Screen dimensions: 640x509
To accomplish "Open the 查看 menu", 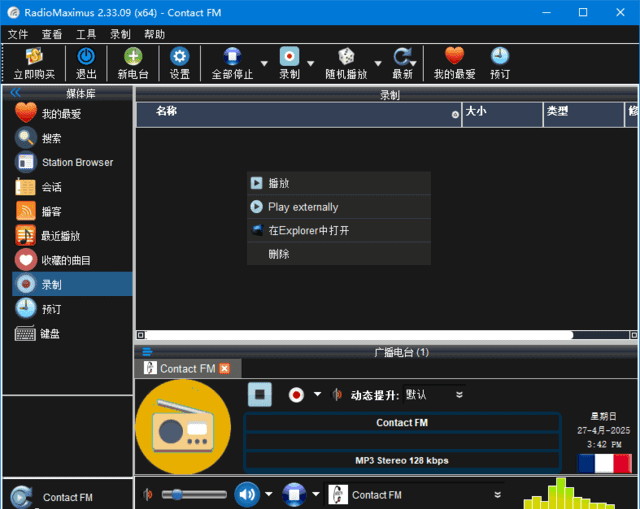I will point(52,34).
